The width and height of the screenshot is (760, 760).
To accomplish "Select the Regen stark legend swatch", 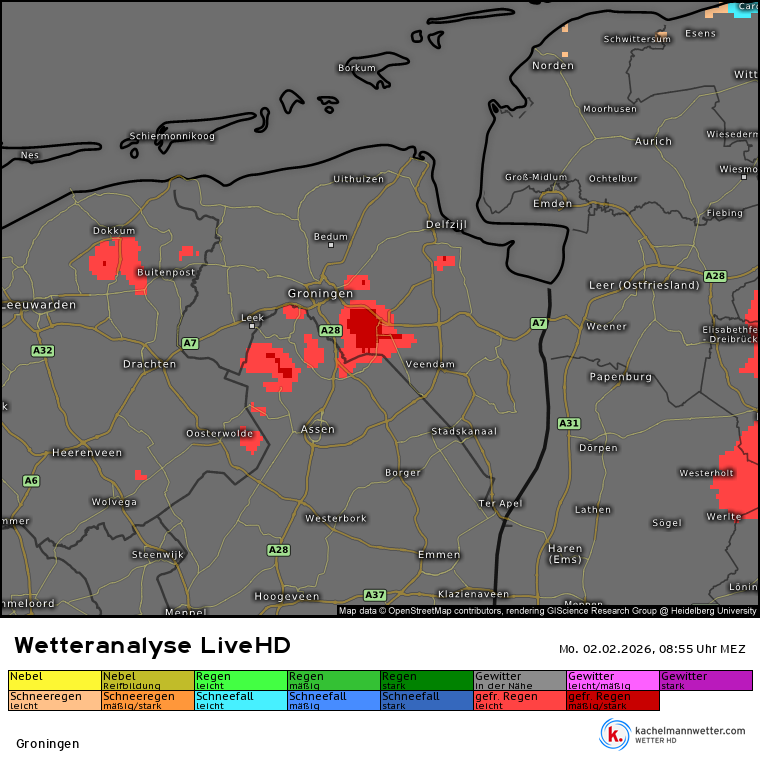I will click(427, 681).
